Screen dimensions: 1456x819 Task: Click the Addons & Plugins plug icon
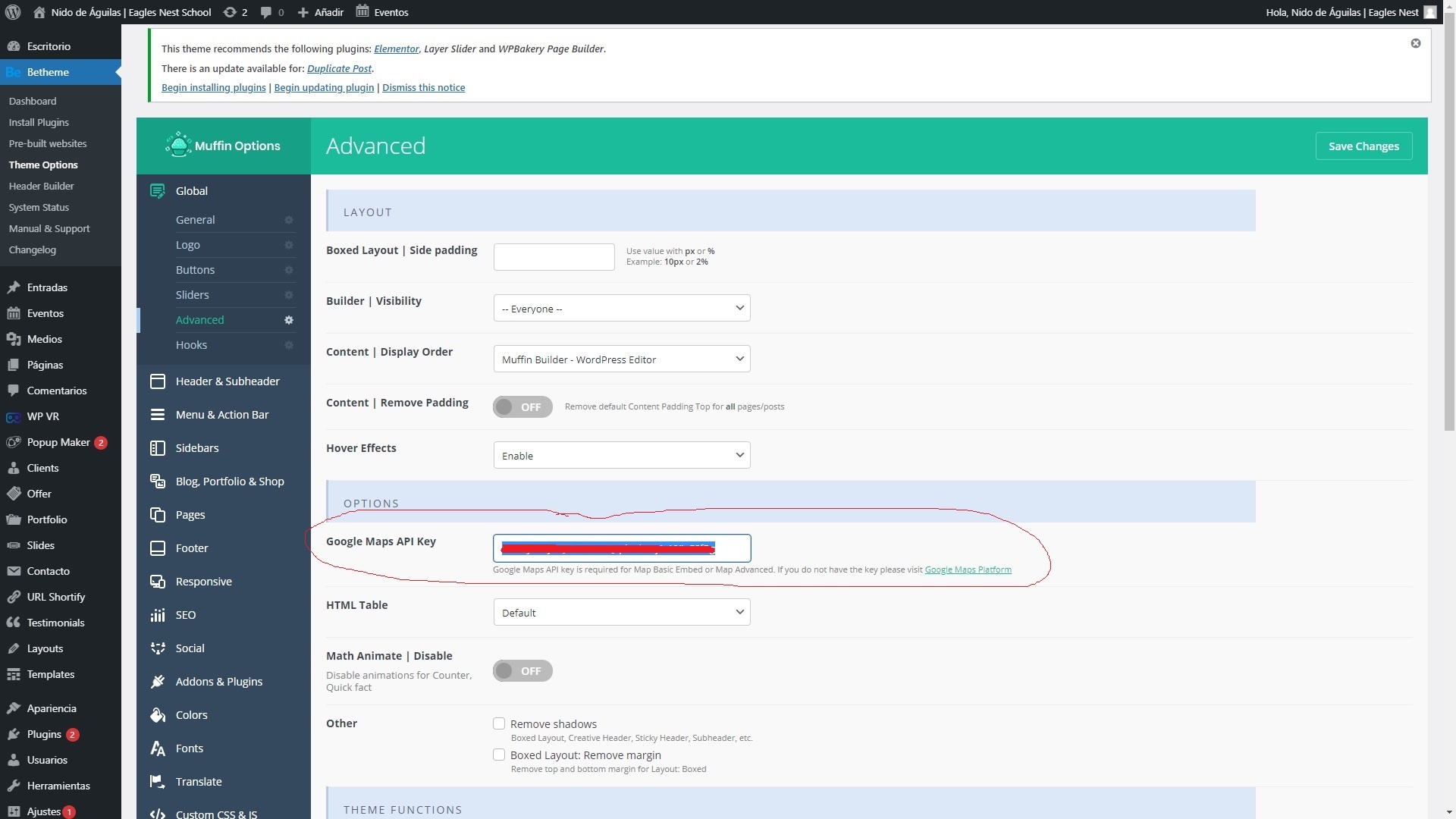tap(158, 682)
